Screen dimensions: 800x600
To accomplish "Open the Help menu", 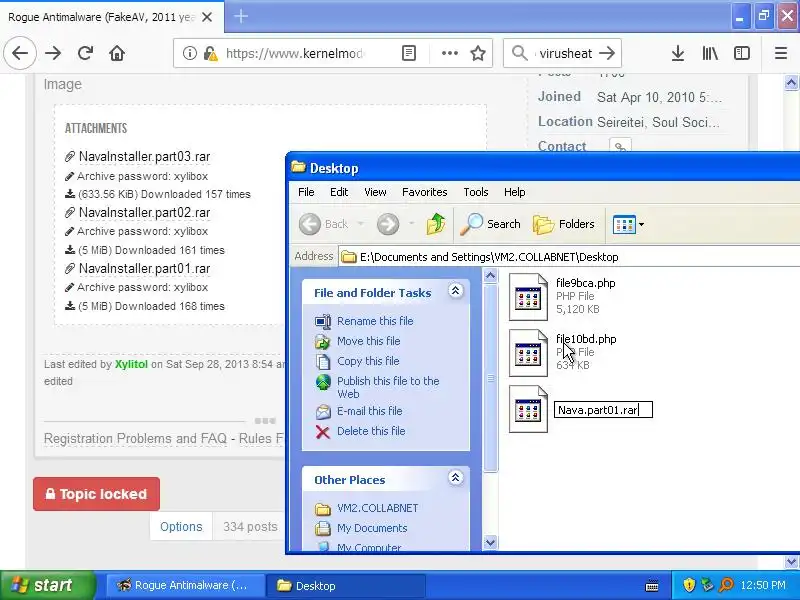I will [514, 192].
